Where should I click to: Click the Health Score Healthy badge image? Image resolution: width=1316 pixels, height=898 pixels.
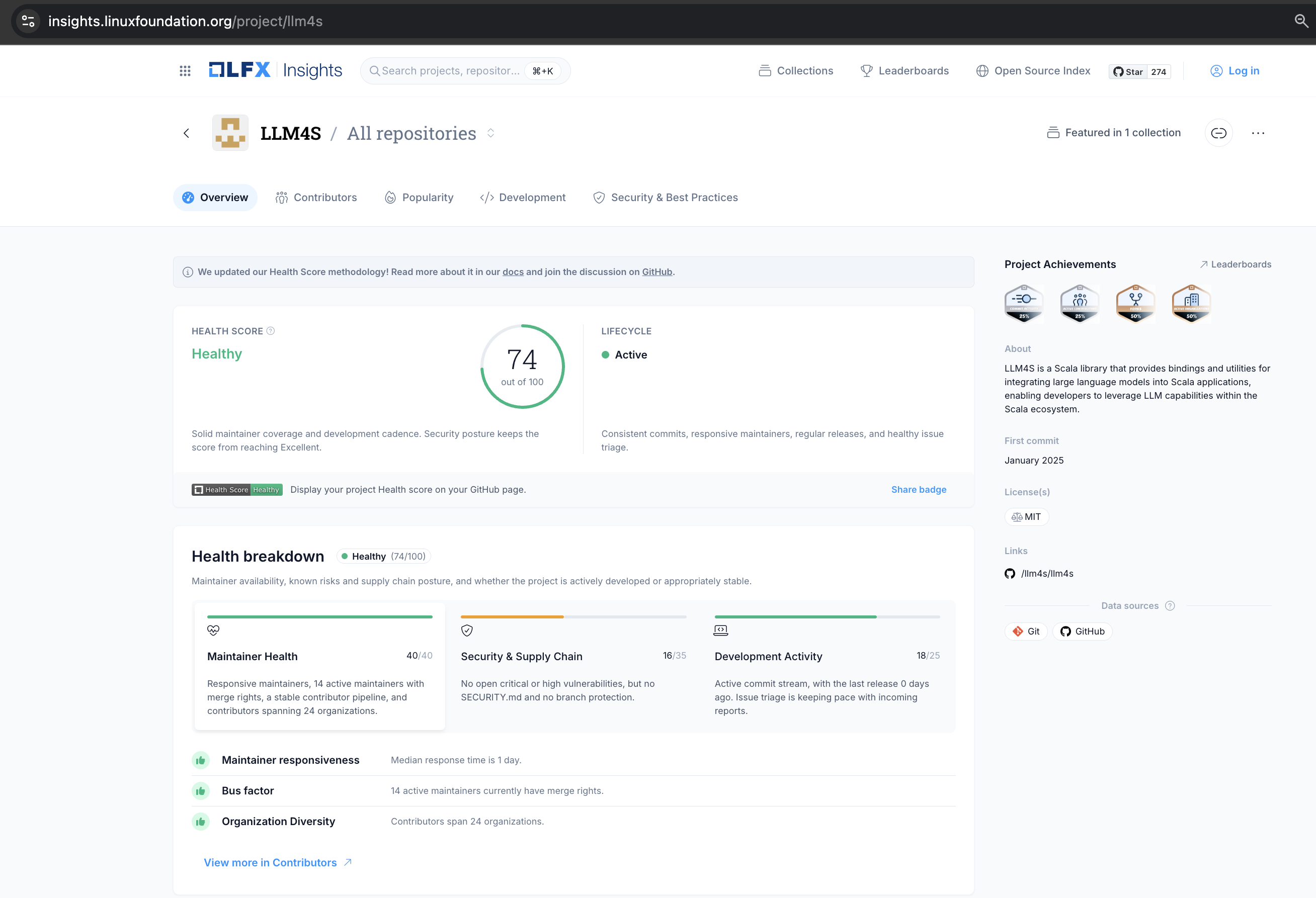[237, 490]
